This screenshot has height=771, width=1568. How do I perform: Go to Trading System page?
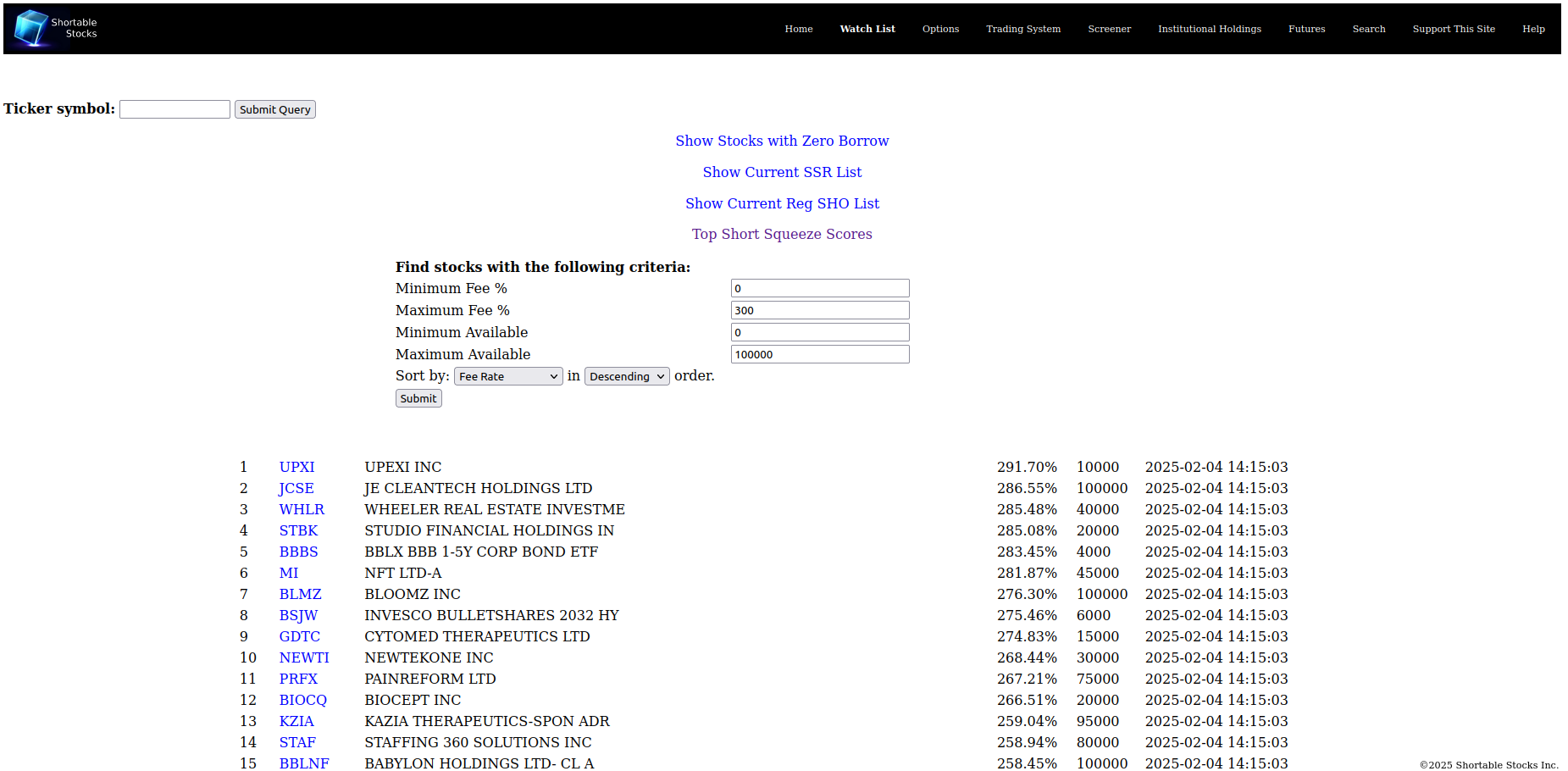tap(1022, 29)
